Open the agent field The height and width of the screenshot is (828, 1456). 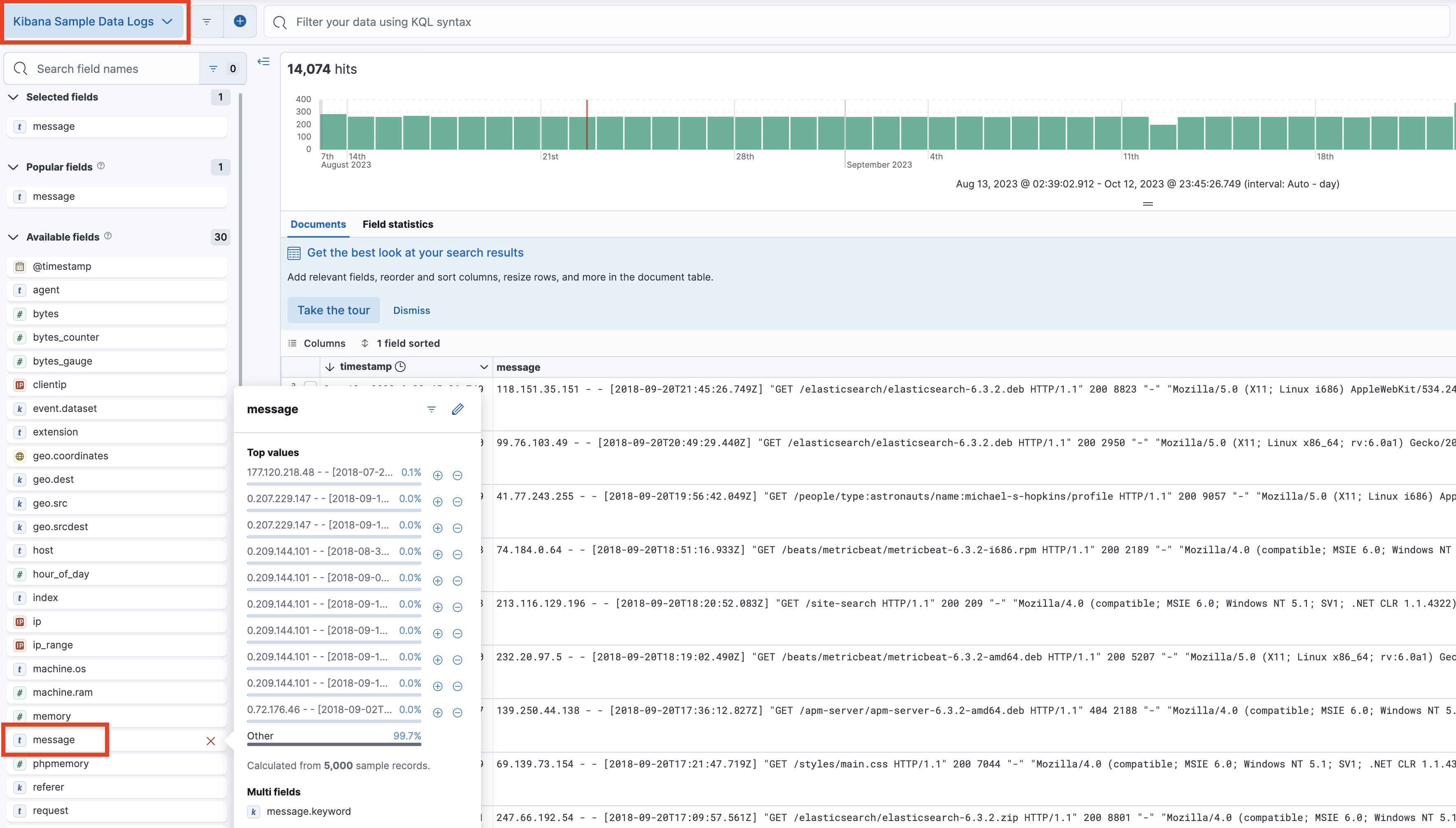[117, 290]
